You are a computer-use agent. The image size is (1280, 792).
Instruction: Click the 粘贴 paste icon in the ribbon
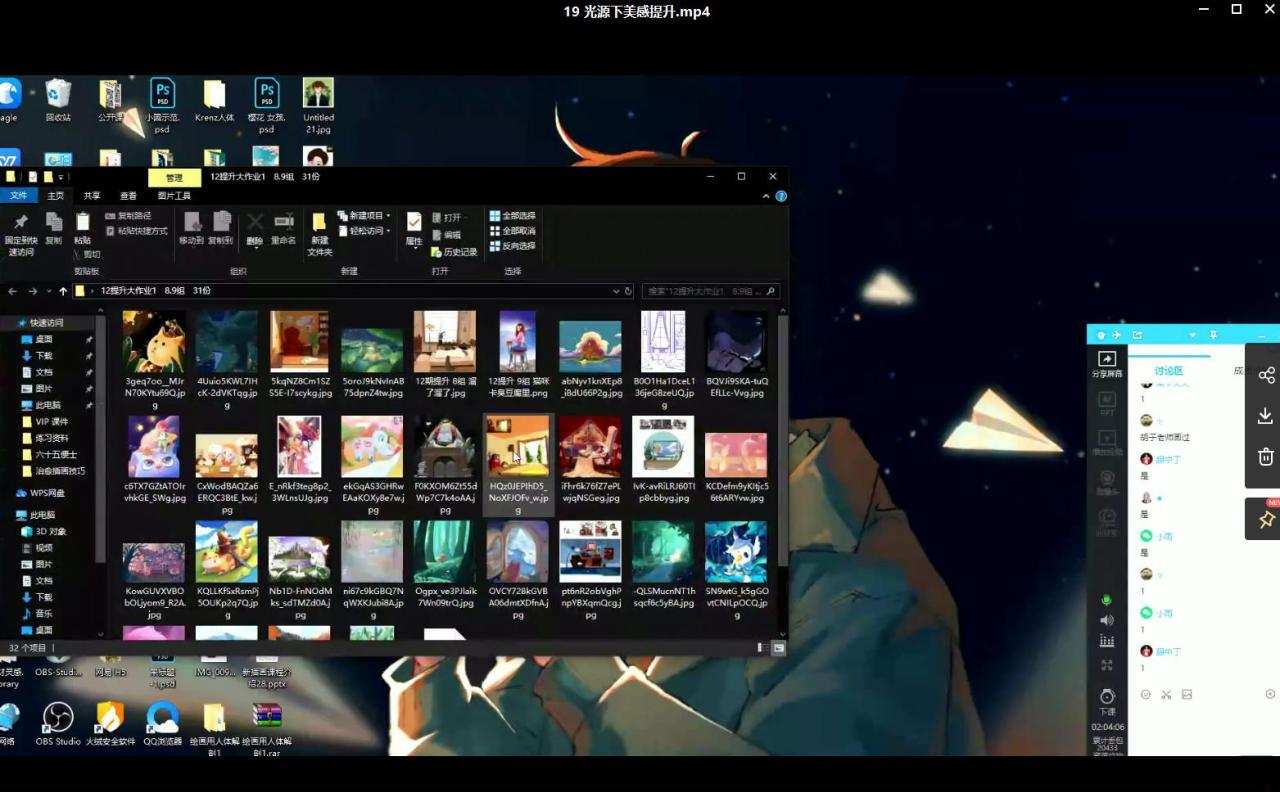[82, 222]
